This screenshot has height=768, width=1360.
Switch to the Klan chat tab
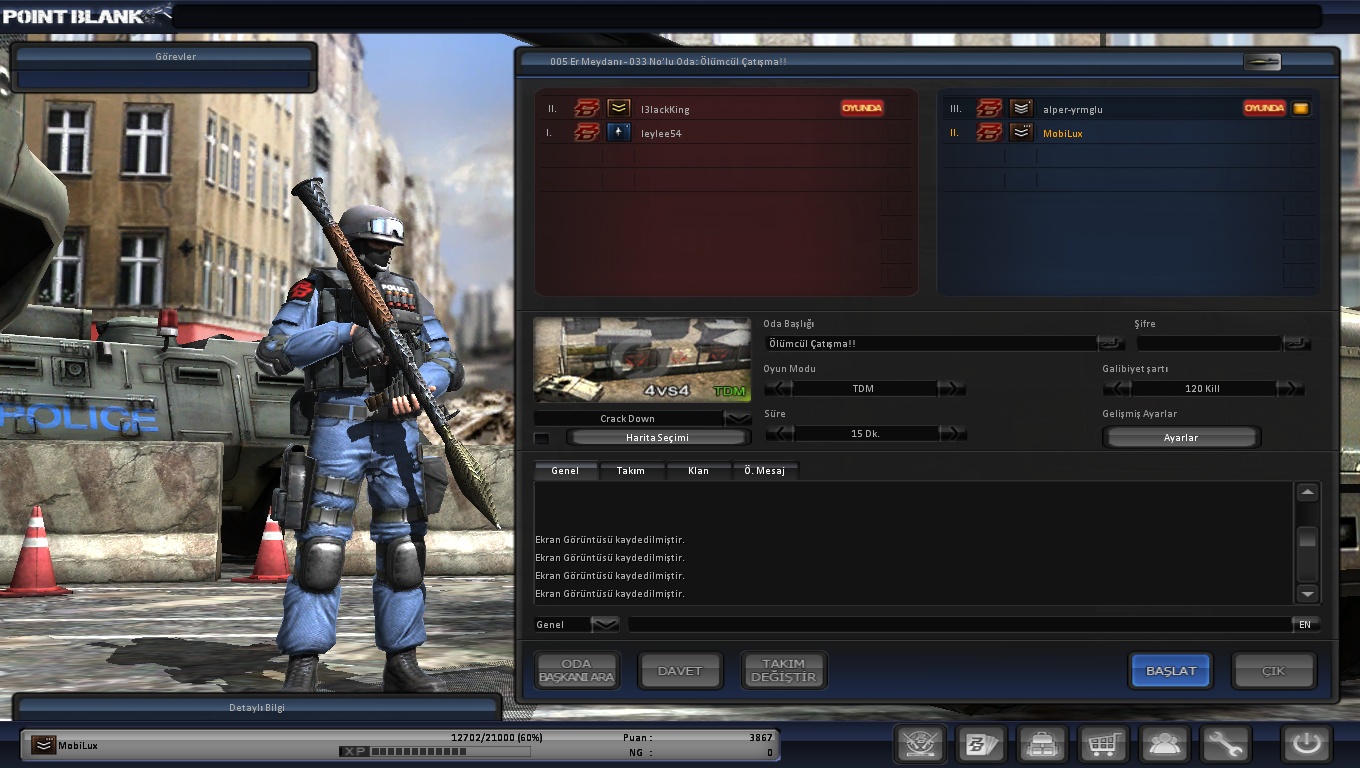point(698,470)
